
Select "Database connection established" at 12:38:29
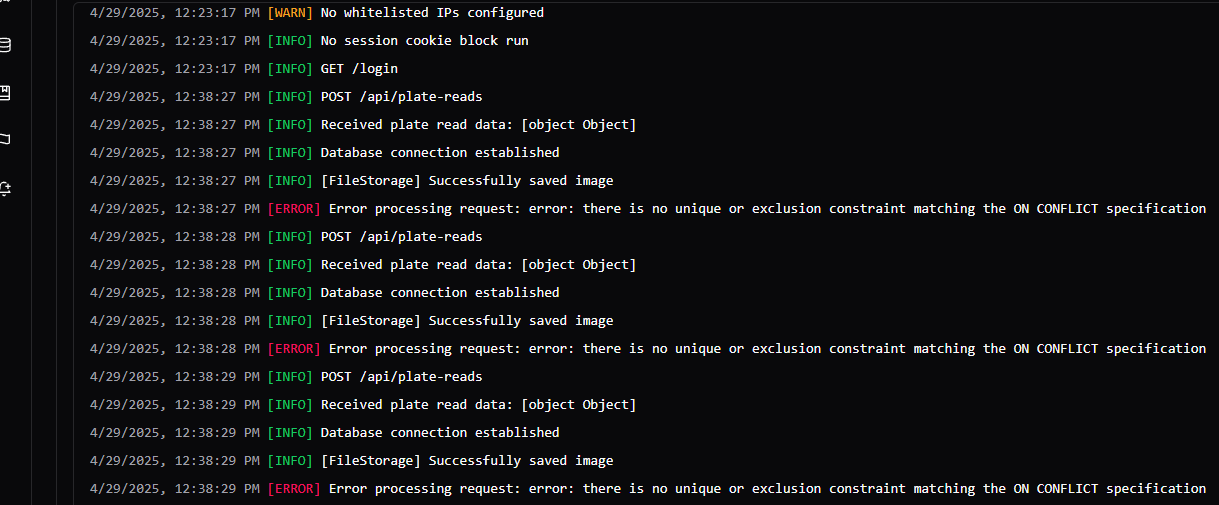click(x=439, y=433)
